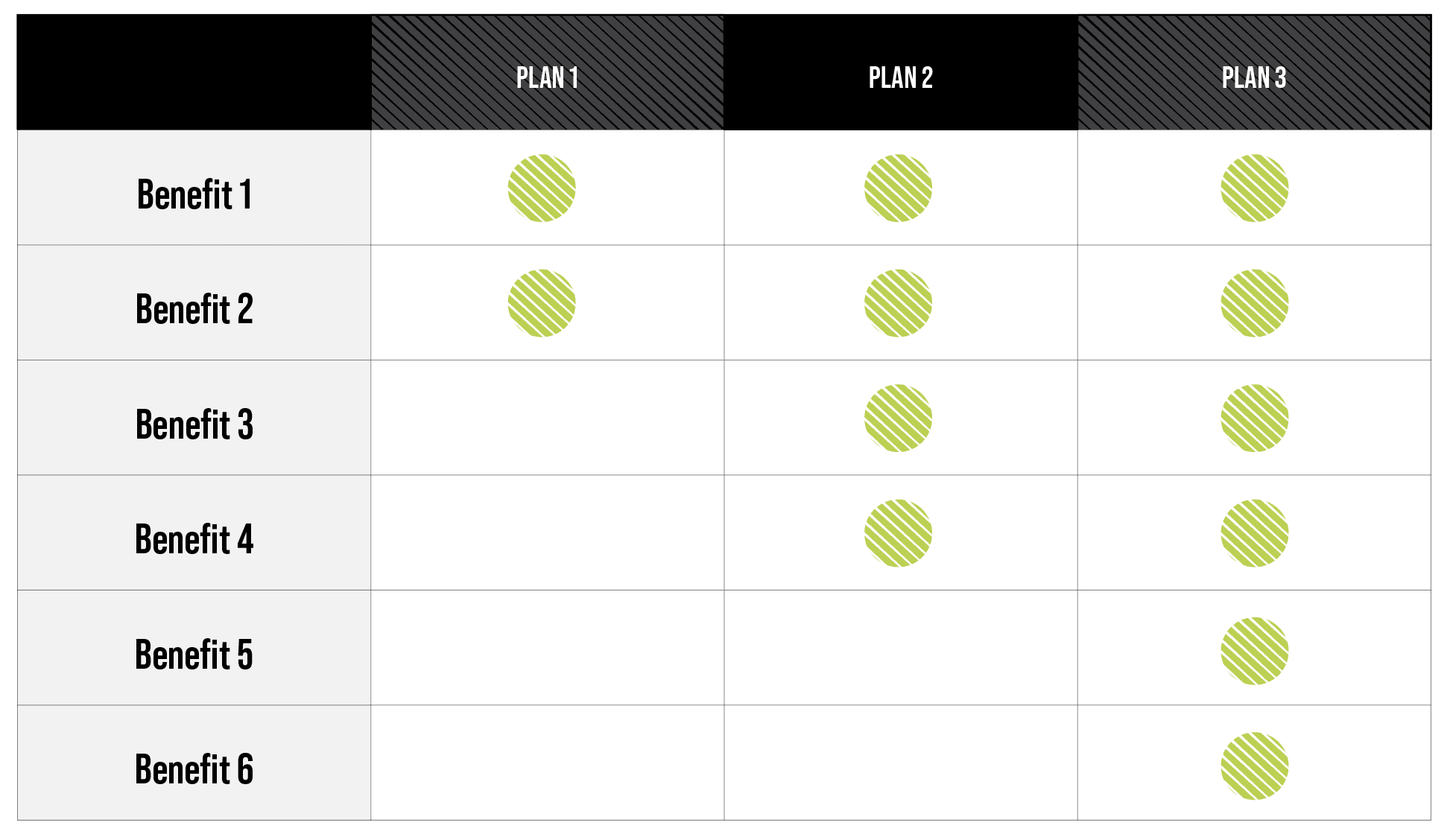
Task: Click green circle for Benefit 1 Plan 1
Action: (x=542, y=188)
